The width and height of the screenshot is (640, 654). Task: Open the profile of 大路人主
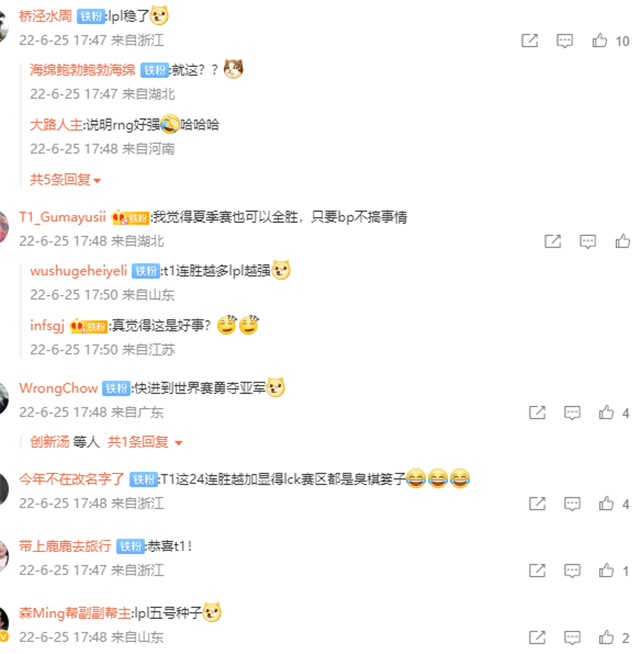pos(56,124)
